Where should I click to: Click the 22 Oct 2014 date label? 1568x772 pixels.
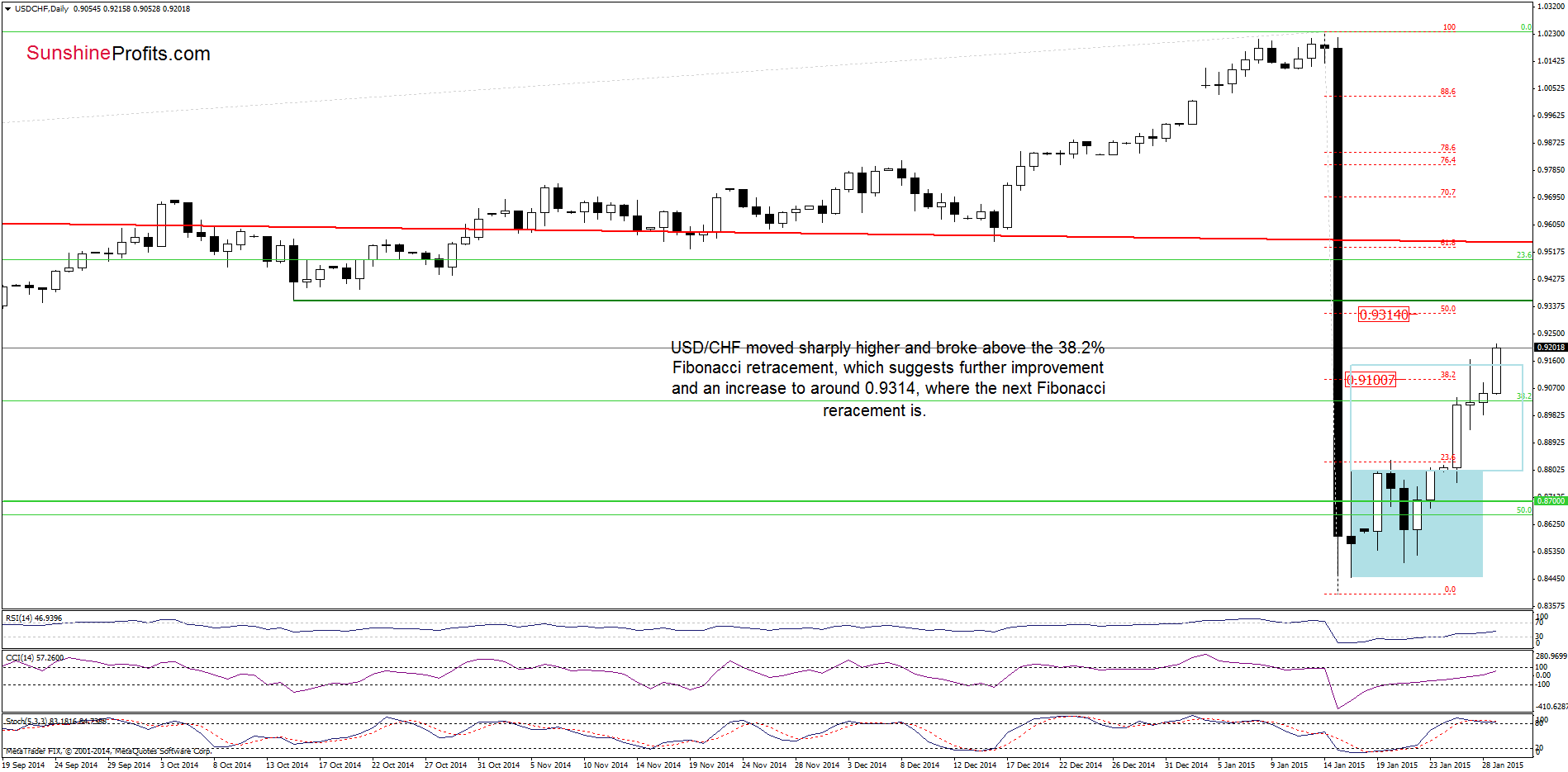point(392,765)
